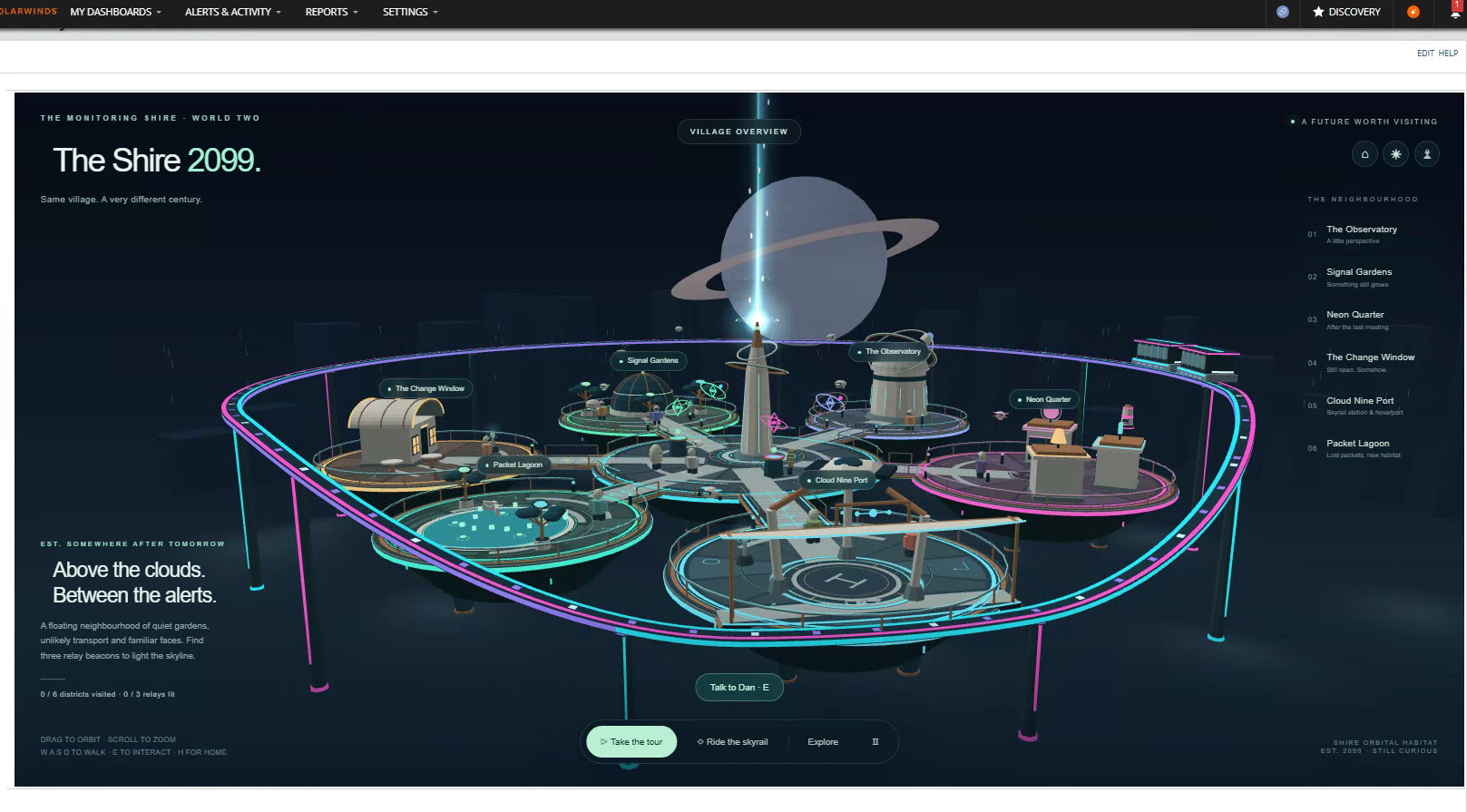Click the Neon Quarter map label
This screenshot has height=812, width=1467.
[x=1044, y=399]
